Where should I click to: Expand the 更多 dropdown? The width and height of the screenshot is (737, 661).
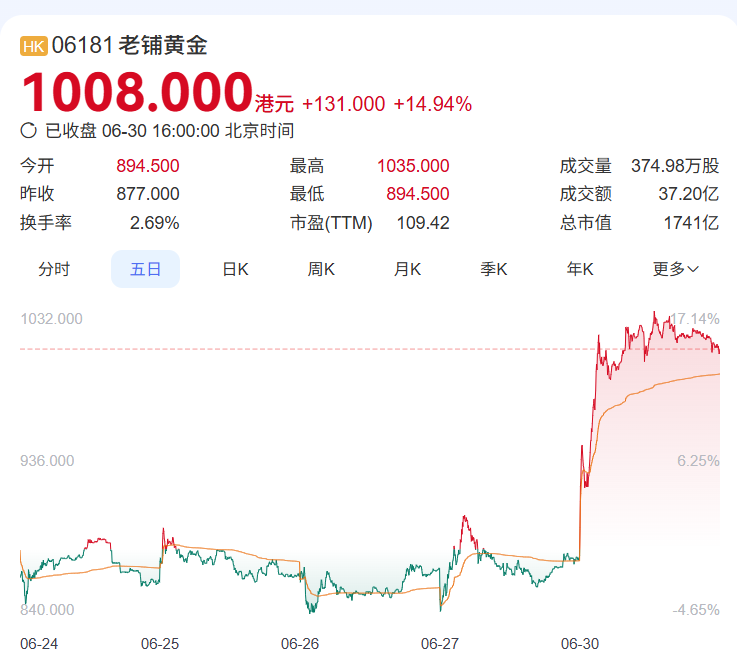point(675,269)
